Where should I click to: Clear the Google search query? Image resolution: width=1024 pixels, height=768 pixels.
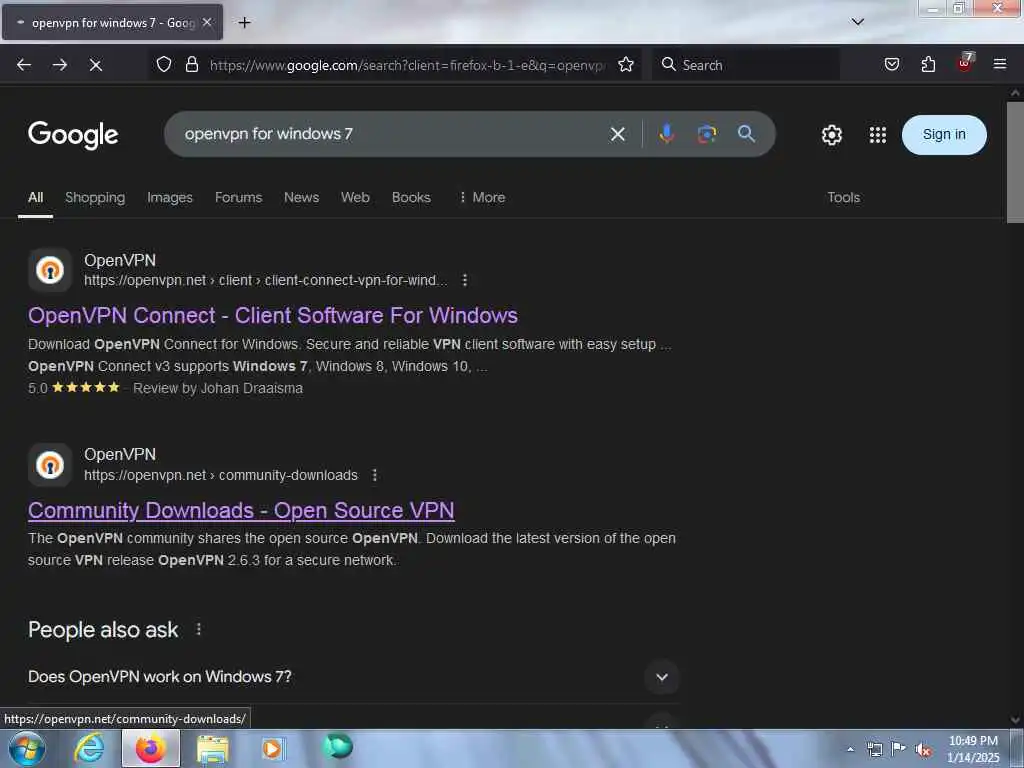click(617, 134)
